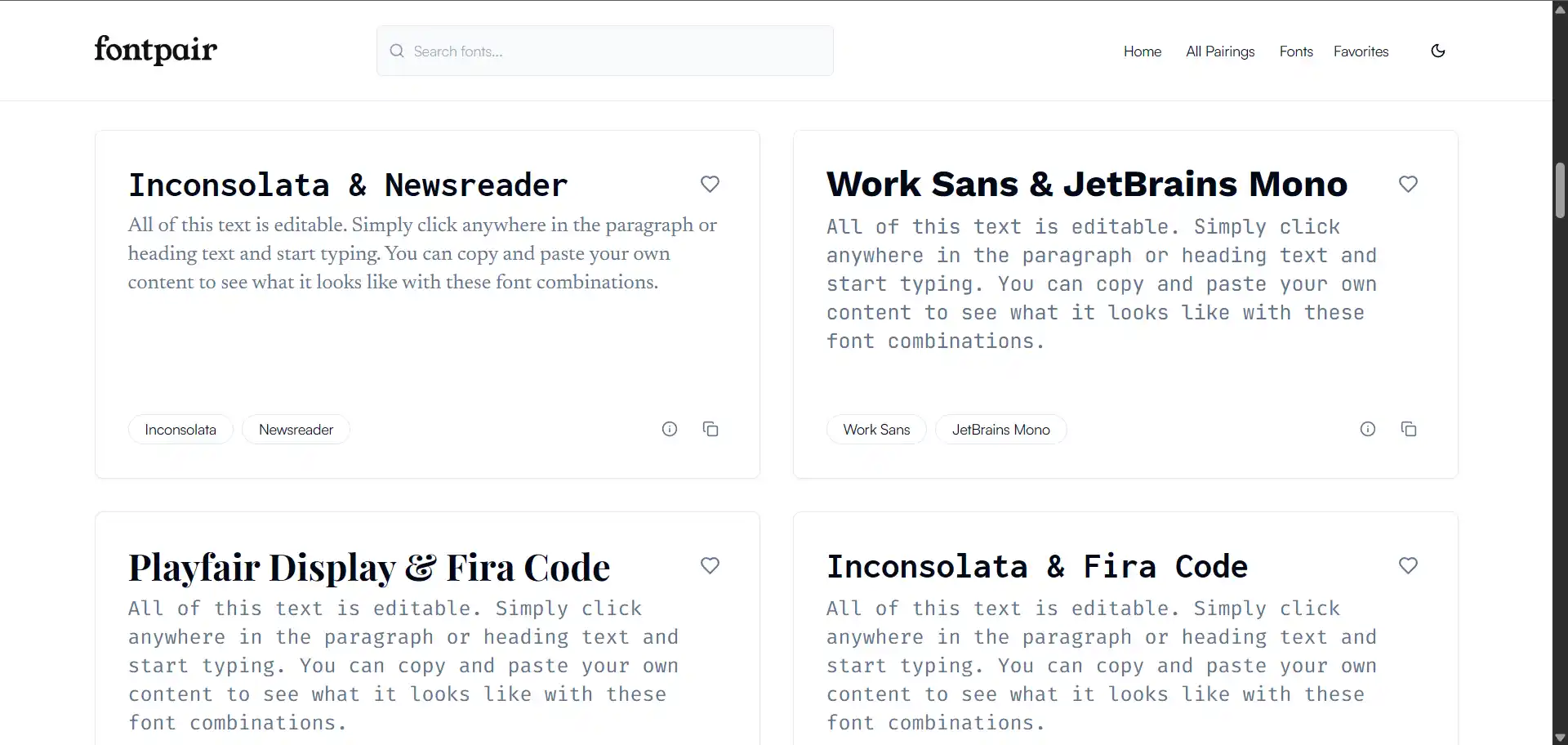This screenshot has height=745, width=1568.
Task: Toggle dark mode moon icon
Action: (1438, 51)
